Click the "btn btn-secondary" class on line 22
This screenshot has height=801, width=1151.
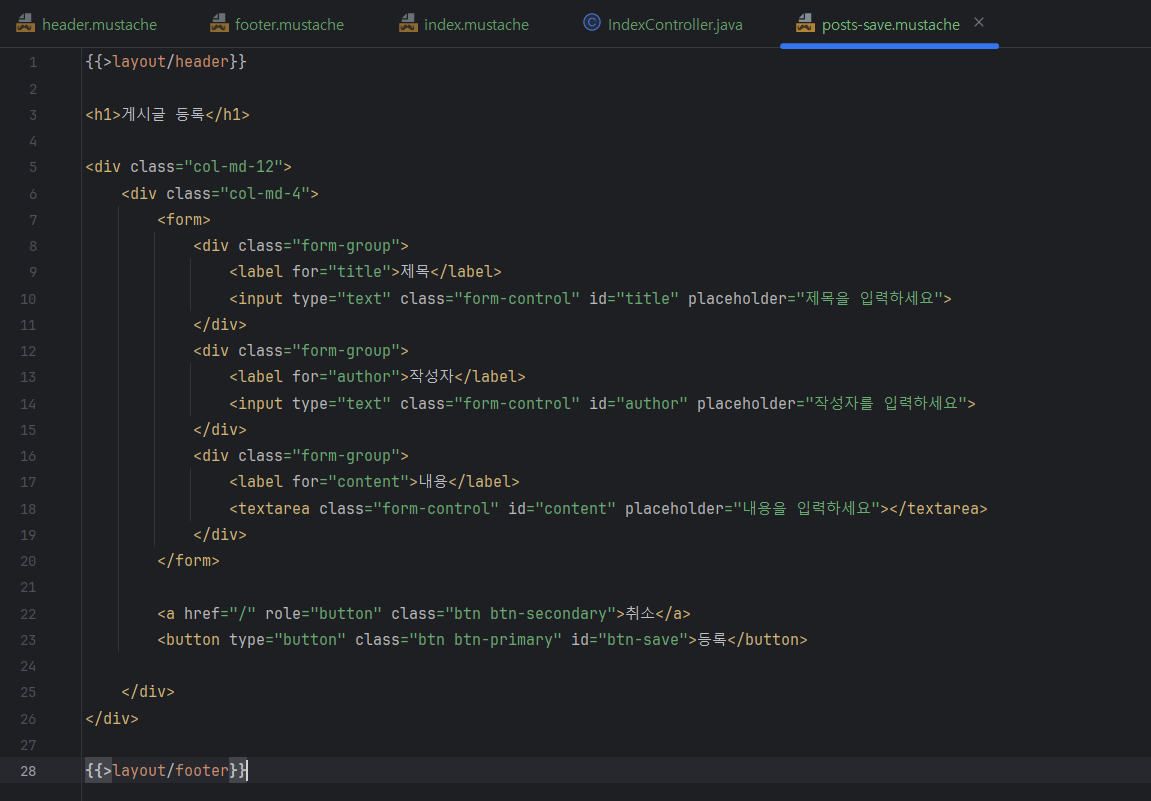pos(530,613)
